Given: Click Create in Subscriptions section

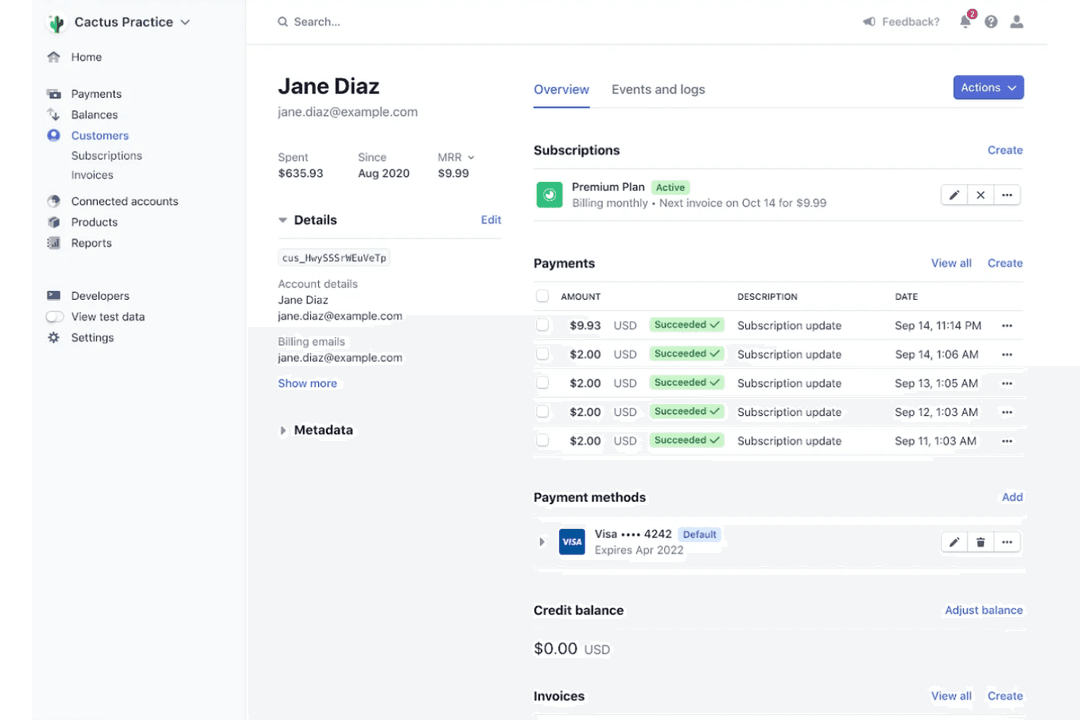Looking at the screenshot, I should (1005, 150).
